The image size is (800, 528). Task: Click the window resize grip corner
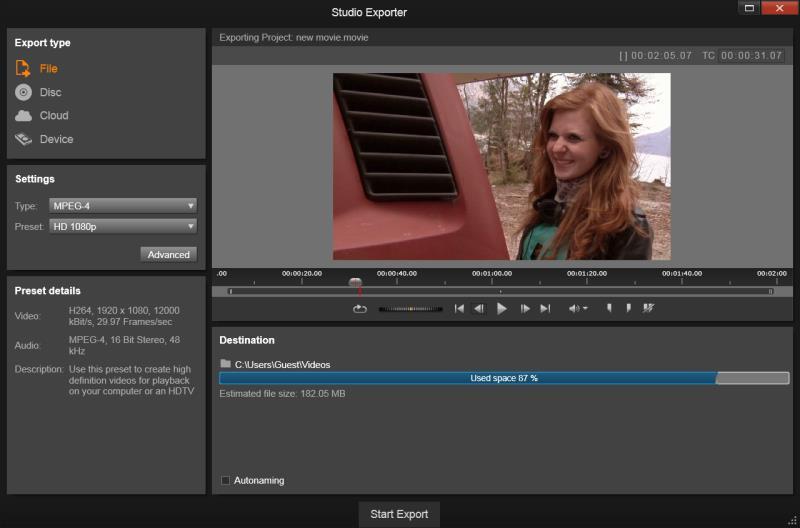click(792, 520)
